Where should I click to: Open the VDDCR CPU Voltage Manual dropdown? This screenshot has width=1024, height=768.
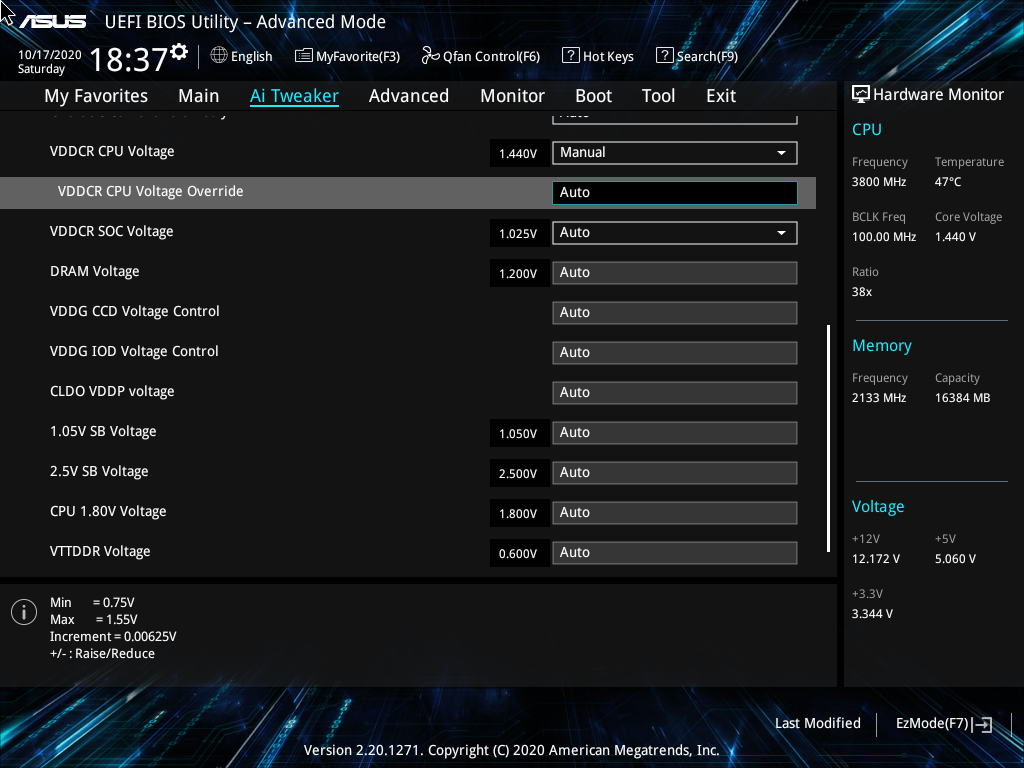(675, 153)
